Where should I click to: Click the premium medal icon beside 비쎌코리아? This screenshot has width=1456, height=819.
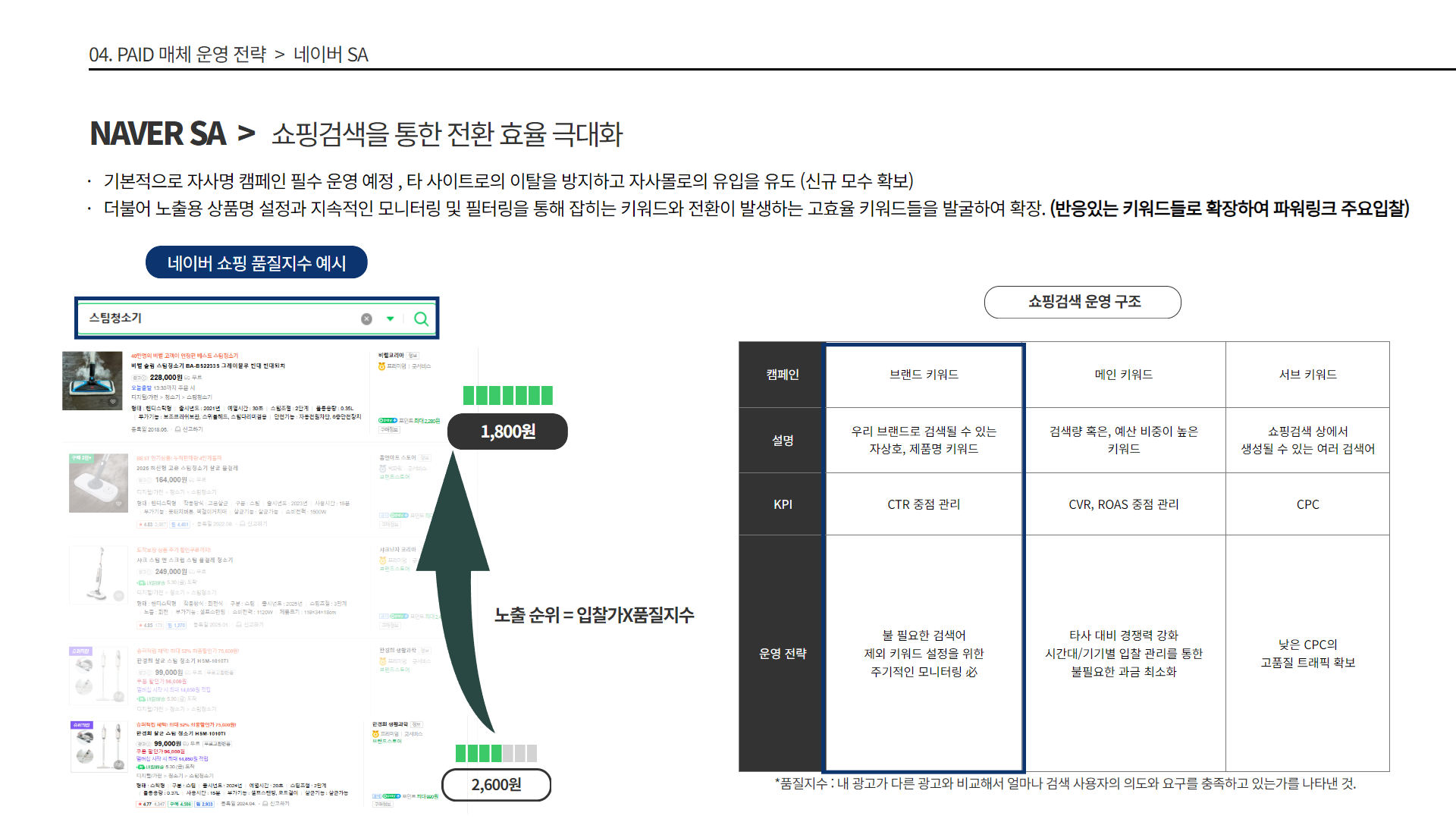pyautogui.click(x=381, y=366)
